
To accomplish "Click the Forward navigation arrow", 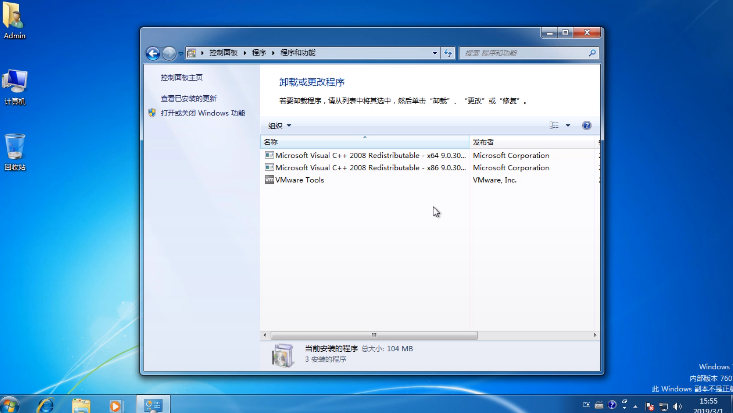I will (x=169, y=53).
